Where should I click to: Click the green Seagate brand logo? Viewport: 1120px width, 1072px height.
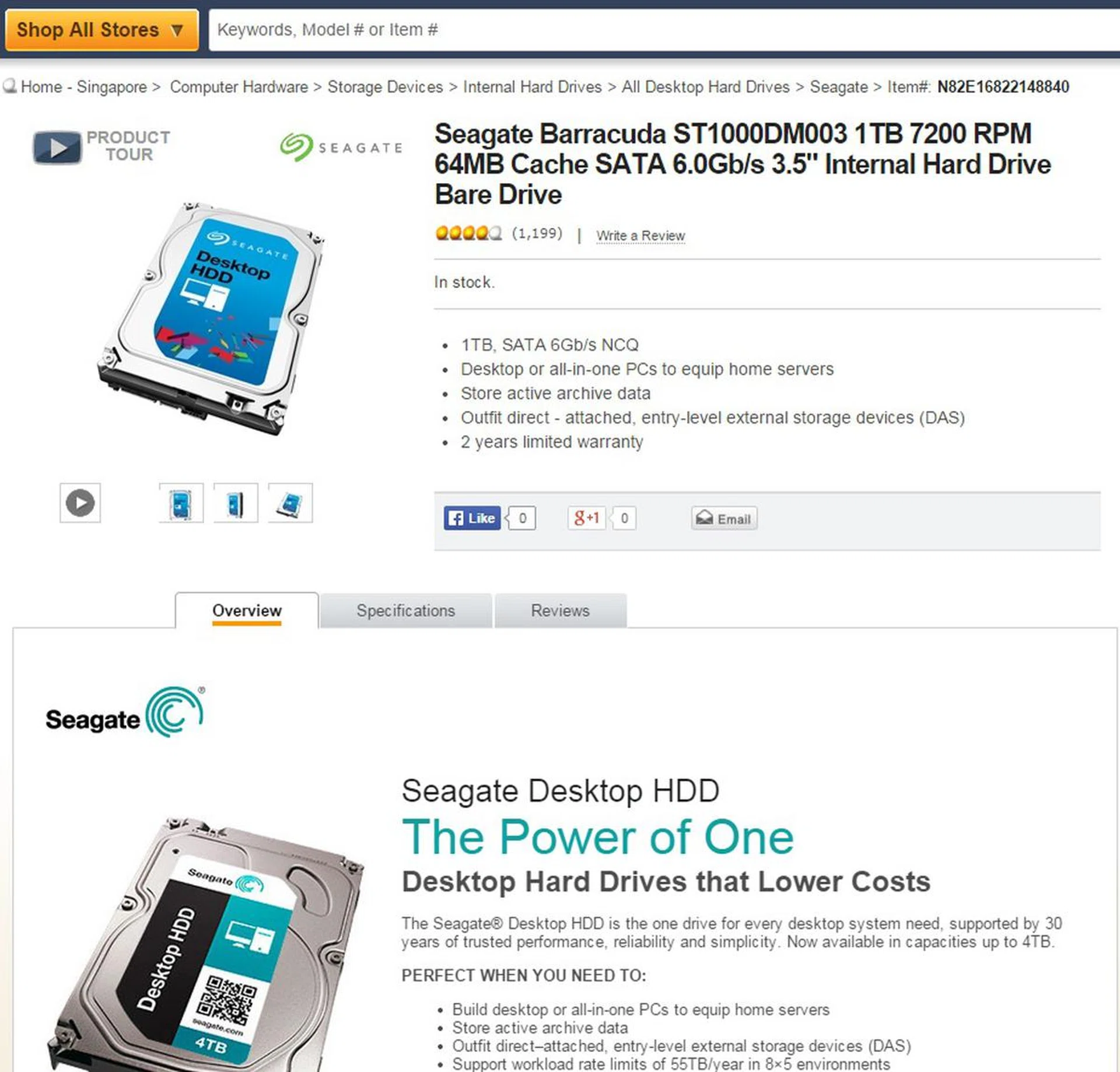coord(341,147)
